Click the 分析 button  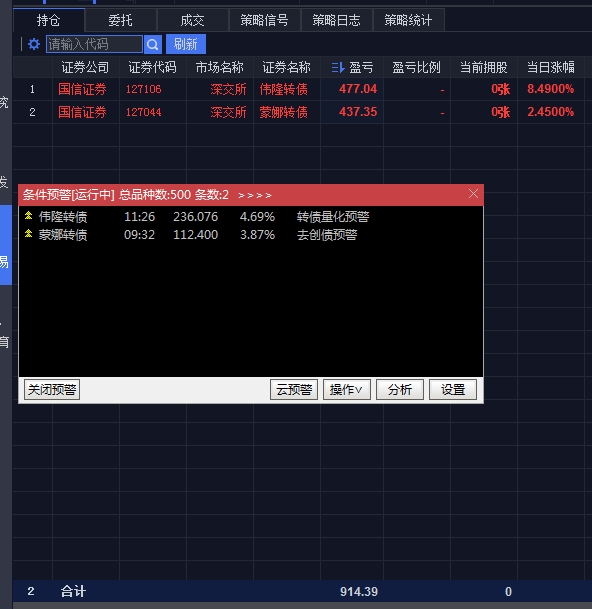click(400, 390)
